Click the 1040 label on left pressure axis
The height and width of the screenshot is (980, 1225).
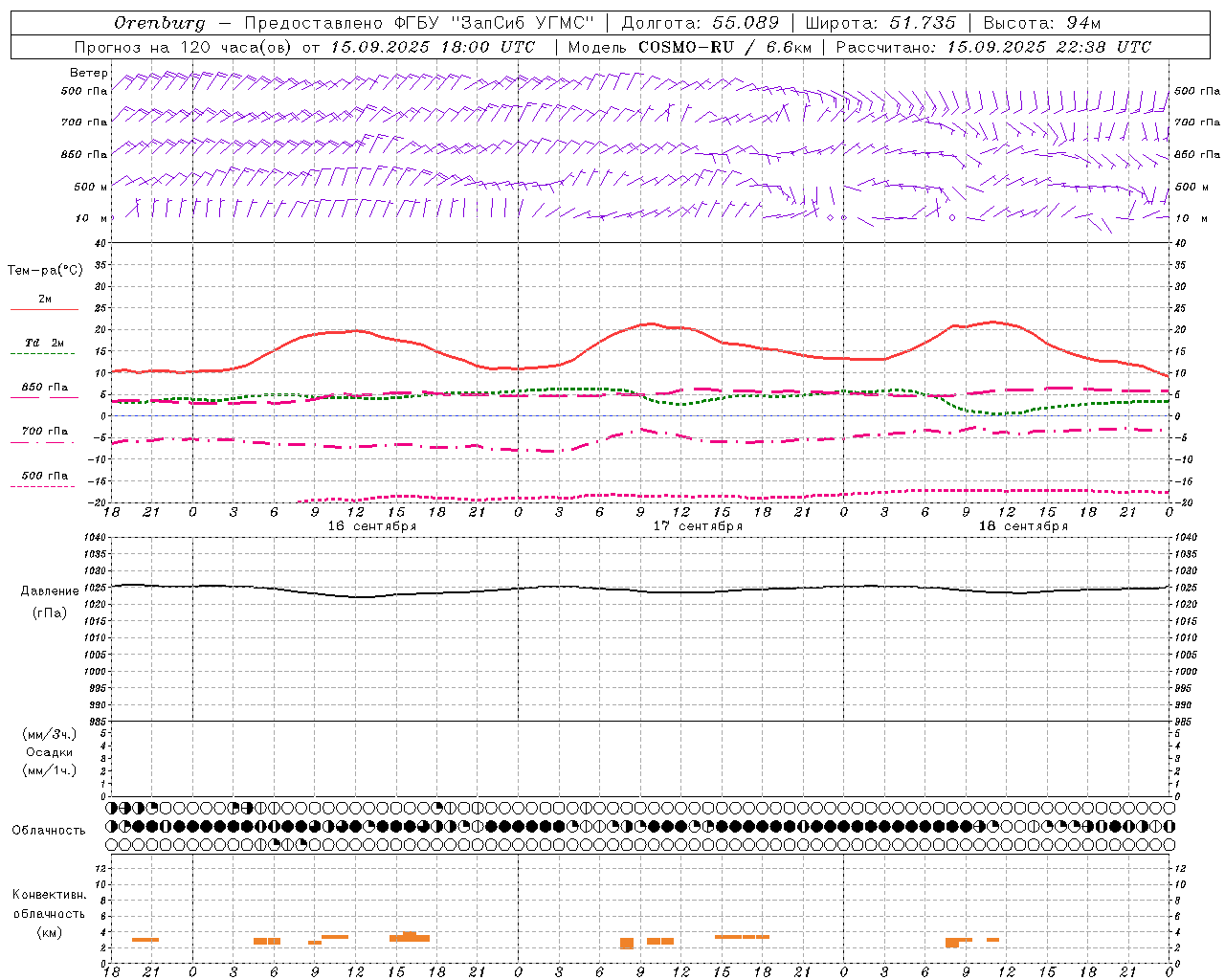[x=95, y=538]
